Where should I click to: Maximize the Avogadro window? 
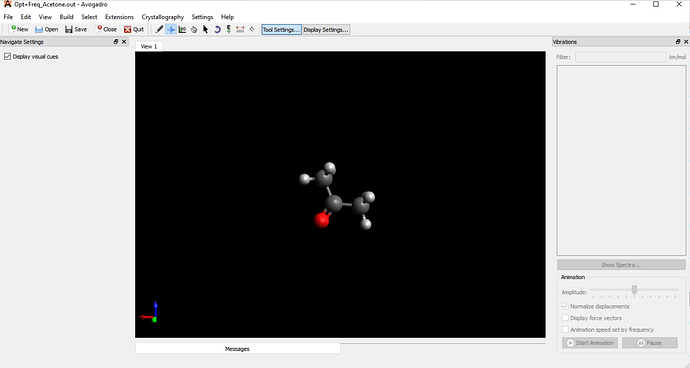coord(656,4)
